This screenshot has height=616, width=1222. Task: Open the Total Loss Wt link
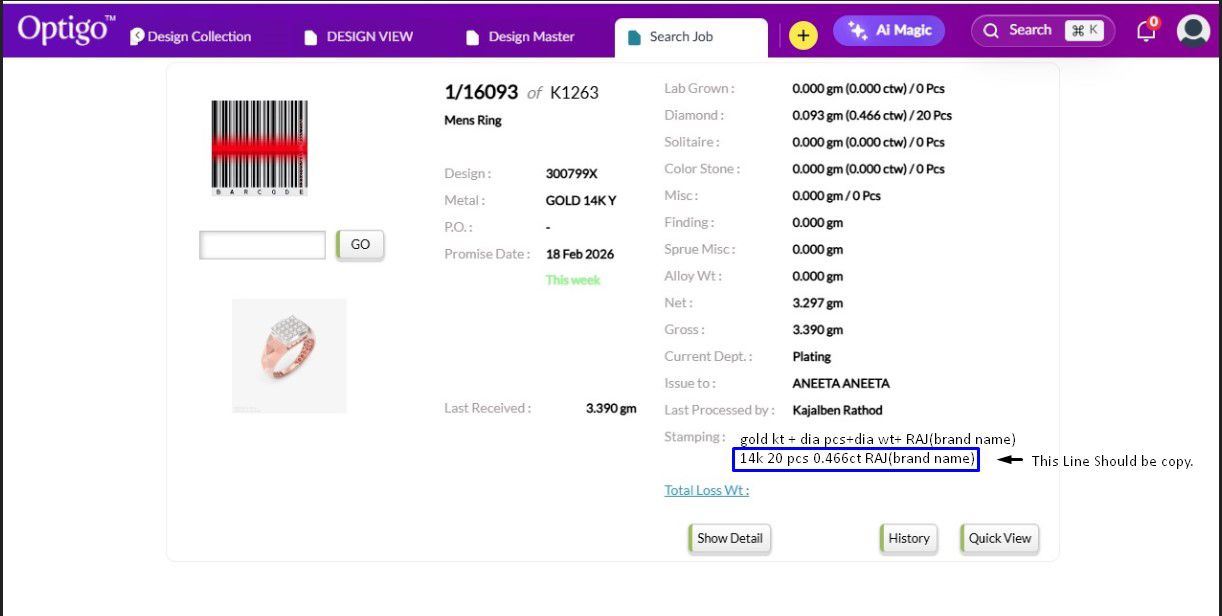(706, 490)
